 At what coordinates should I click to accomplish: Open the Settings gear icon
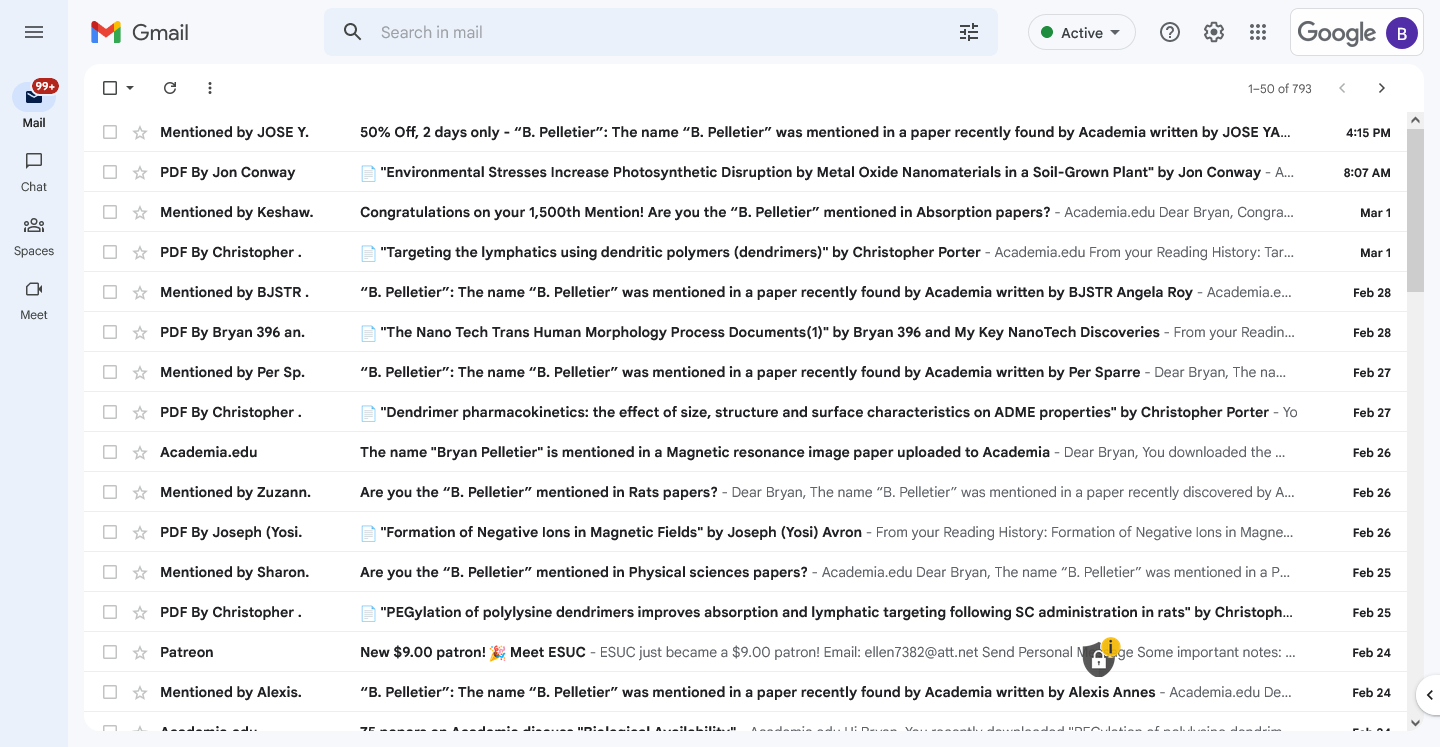click(1213, 32)
